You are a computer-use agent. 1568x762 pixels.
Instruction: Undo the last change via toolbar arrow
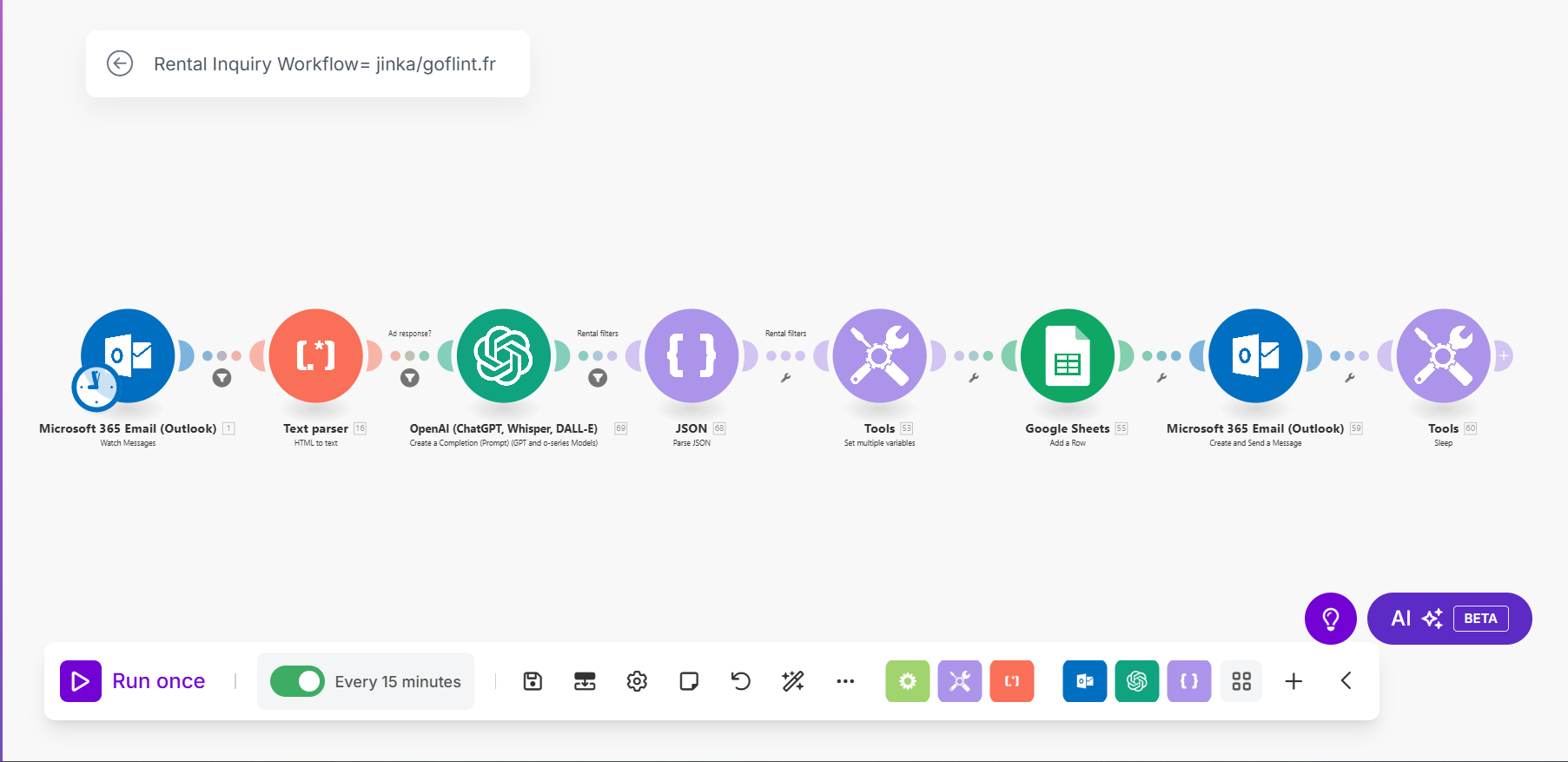coord(741,681)
